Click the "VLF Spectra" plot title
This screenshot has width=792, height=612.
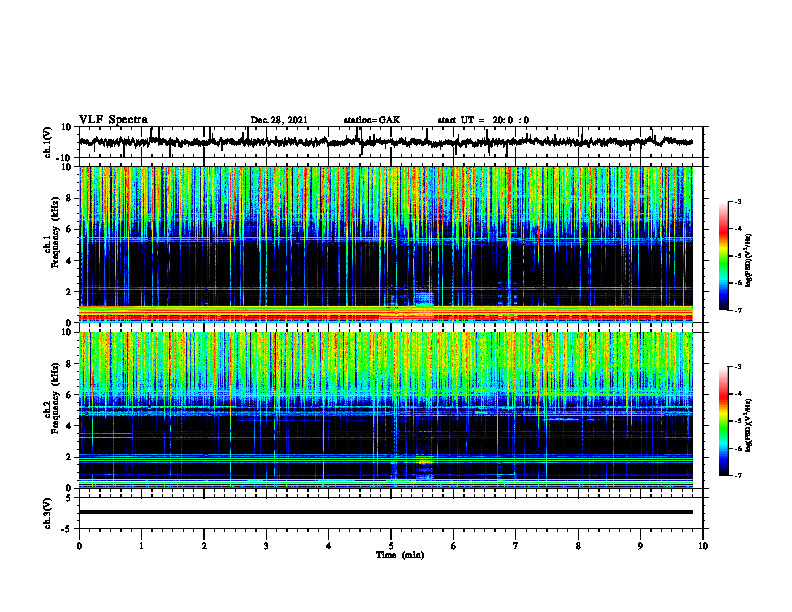coord(113,120)
